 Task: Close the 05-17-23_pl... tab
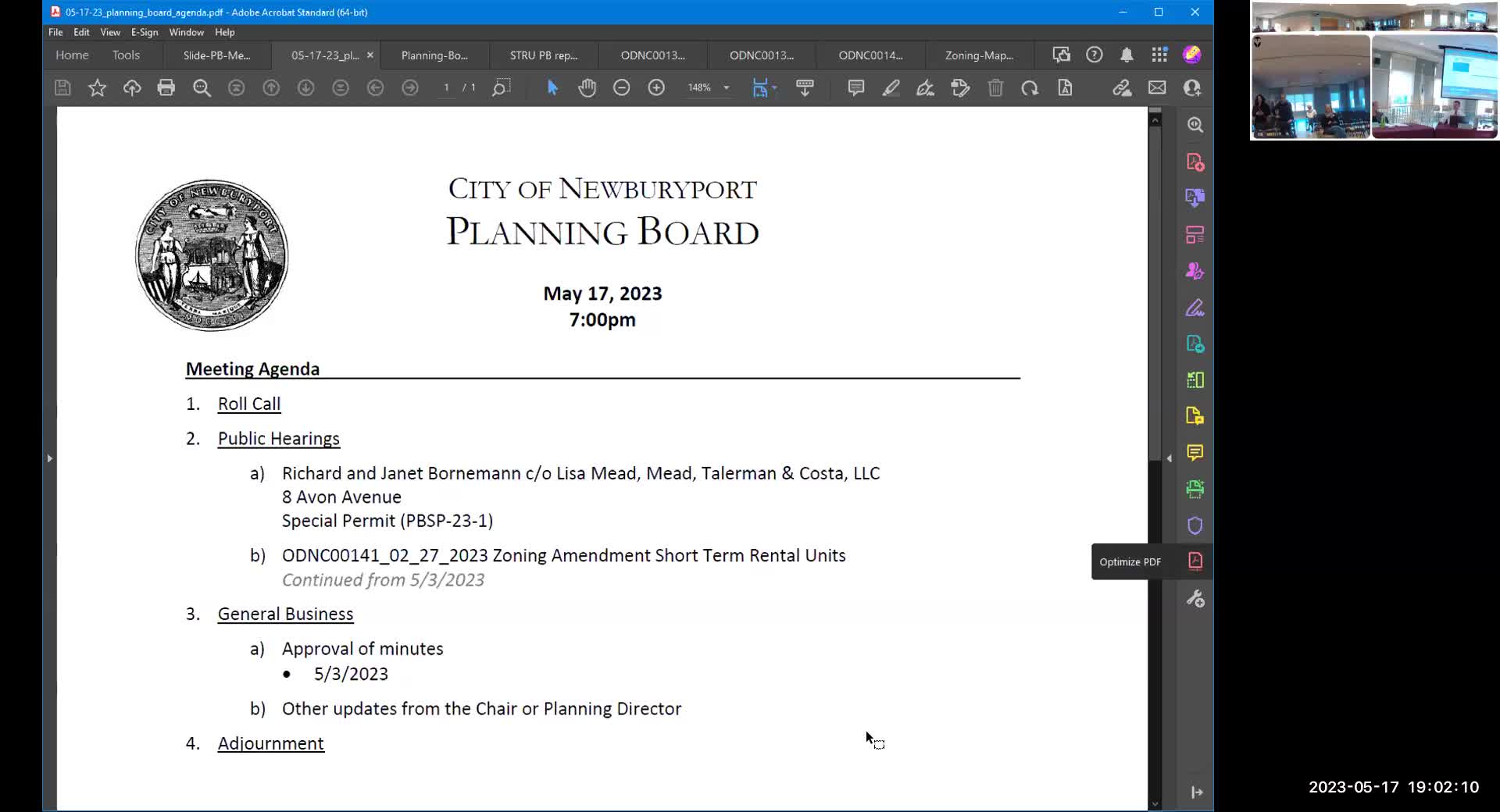click(x=370, y=55)
